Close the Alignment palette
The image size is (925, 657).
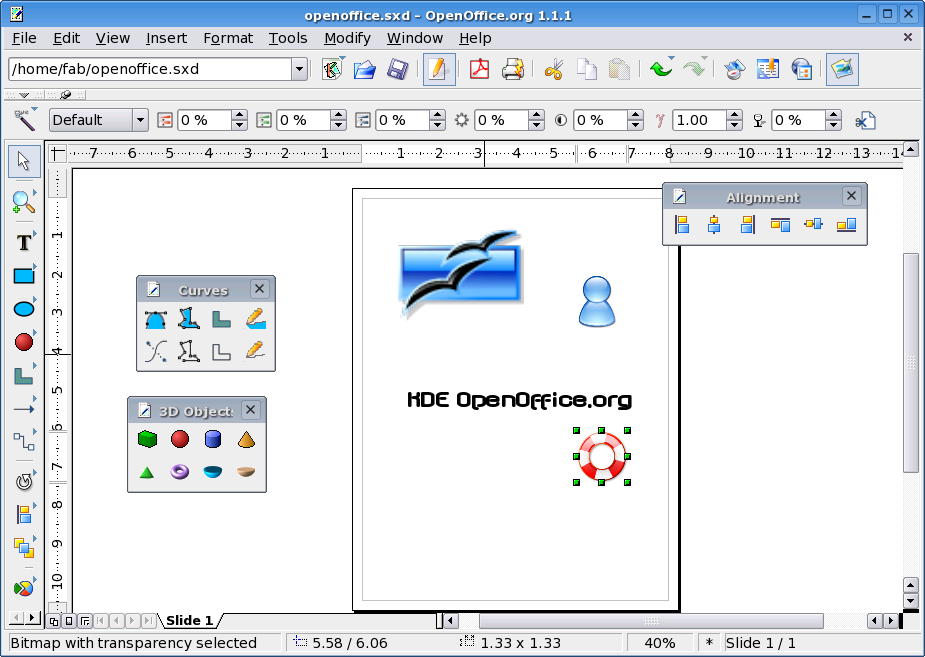pyautogui.click(x=851, y=196)
